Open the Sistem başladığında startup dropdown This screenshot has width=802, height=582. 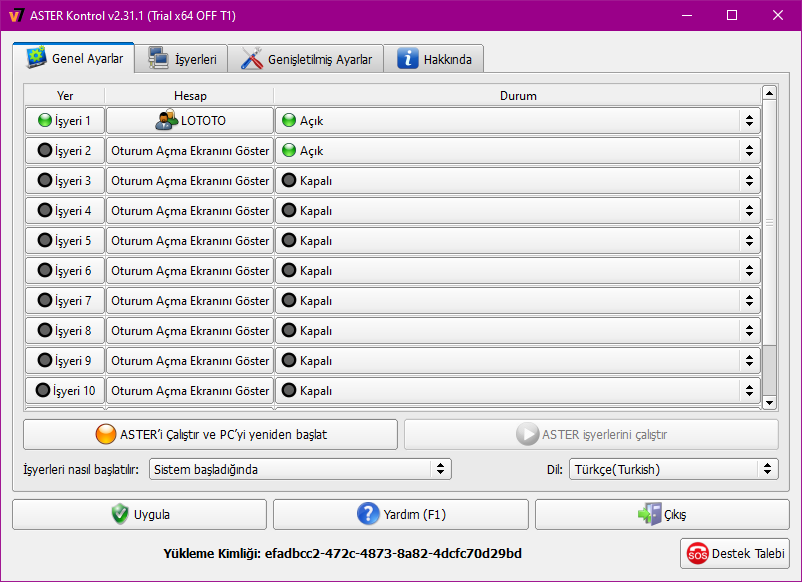300,469
